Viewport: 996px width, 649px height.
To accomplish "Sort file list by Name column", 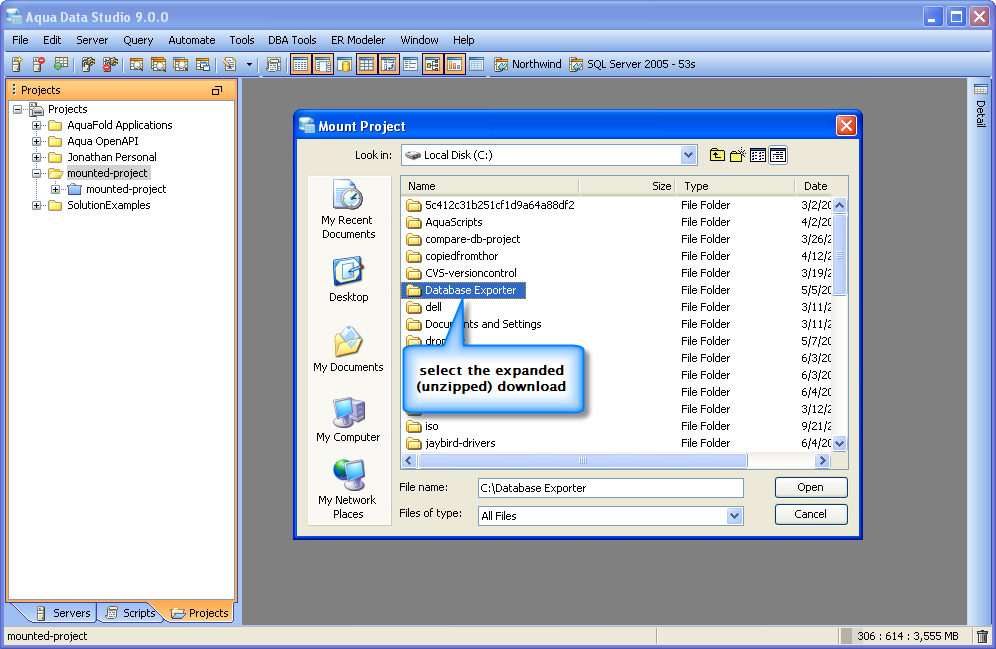I will 490,186.
